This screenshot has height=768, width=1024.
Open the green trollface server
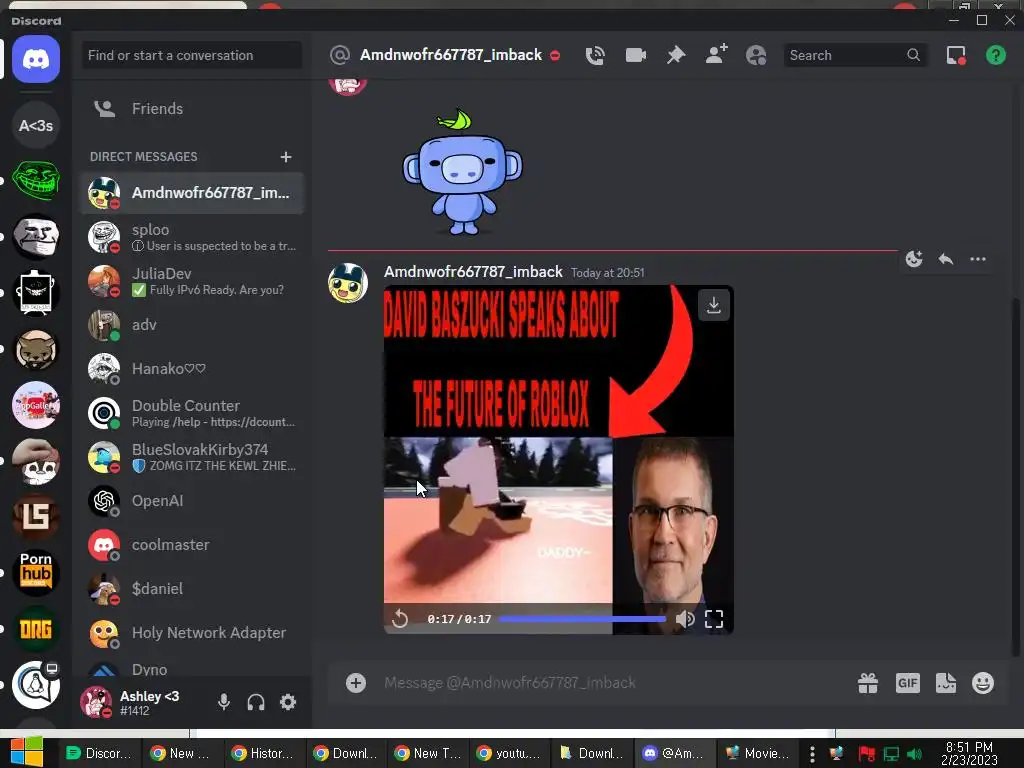pyautogui.click(x=36, y=180)
